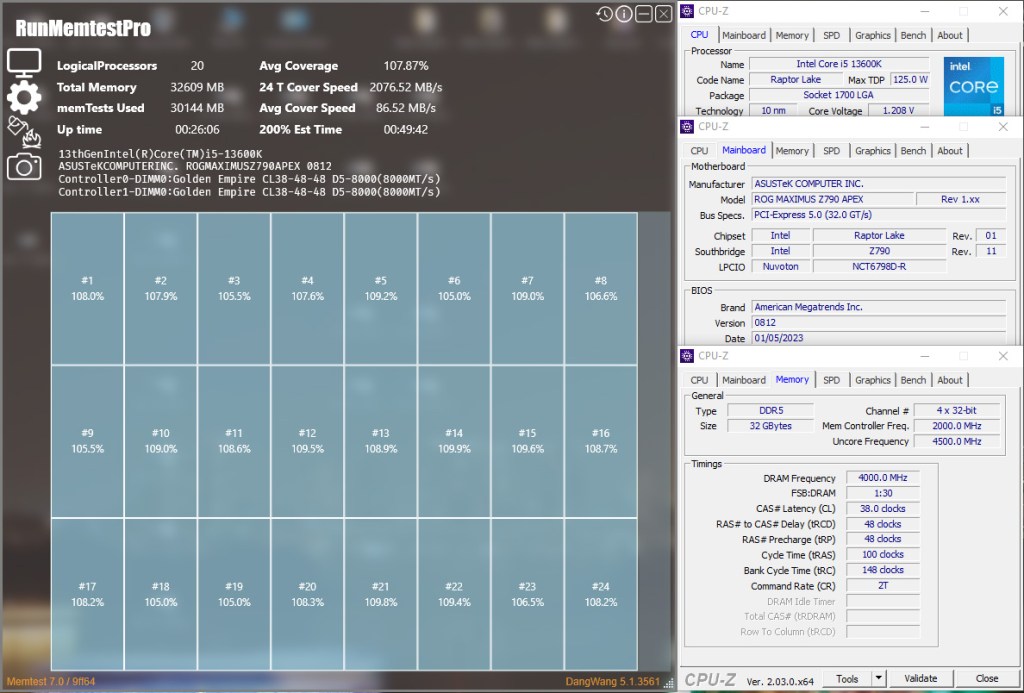Image resolution: width=1024 pixels, height=693 pixels.
Task: Click the Intel Core i5 logo
Action: tap(974, 85)
